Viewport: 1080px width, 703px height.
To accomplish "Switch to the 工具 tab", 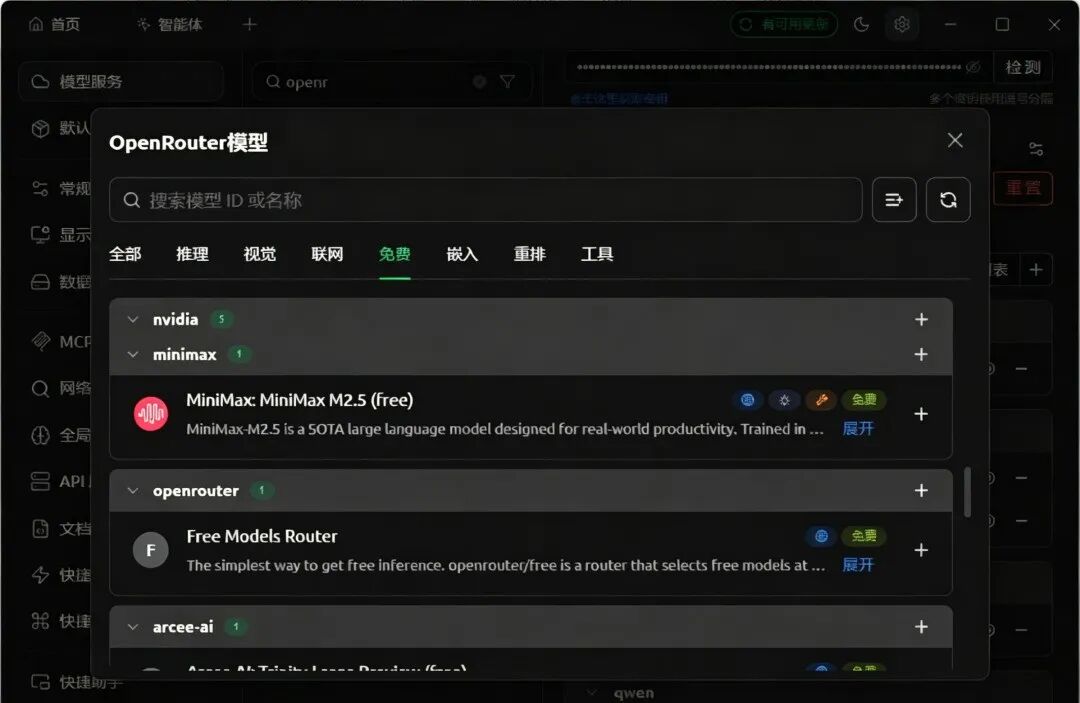I will (597, 254).
